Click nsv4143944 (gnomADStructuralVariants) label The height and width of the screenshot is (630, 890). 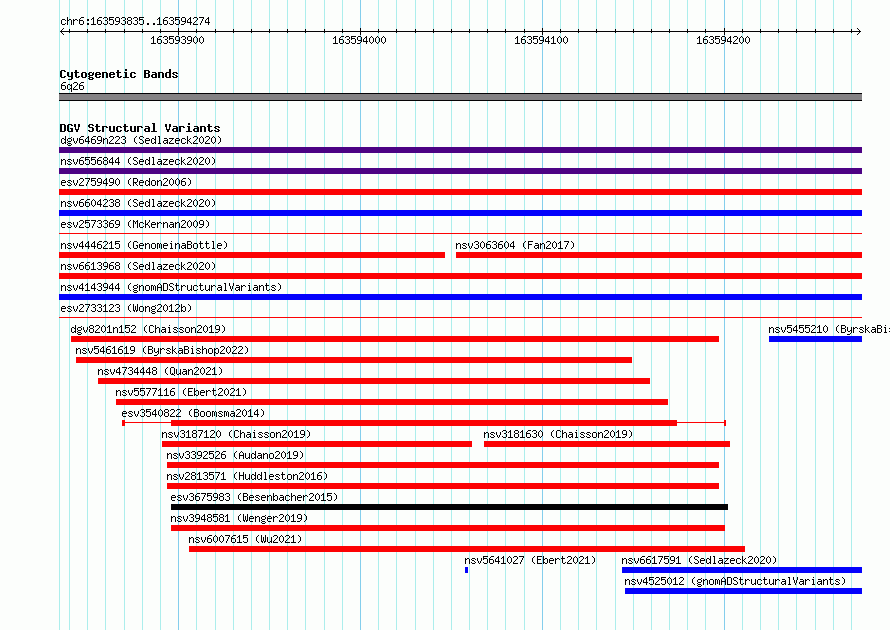tap(171, 287)
